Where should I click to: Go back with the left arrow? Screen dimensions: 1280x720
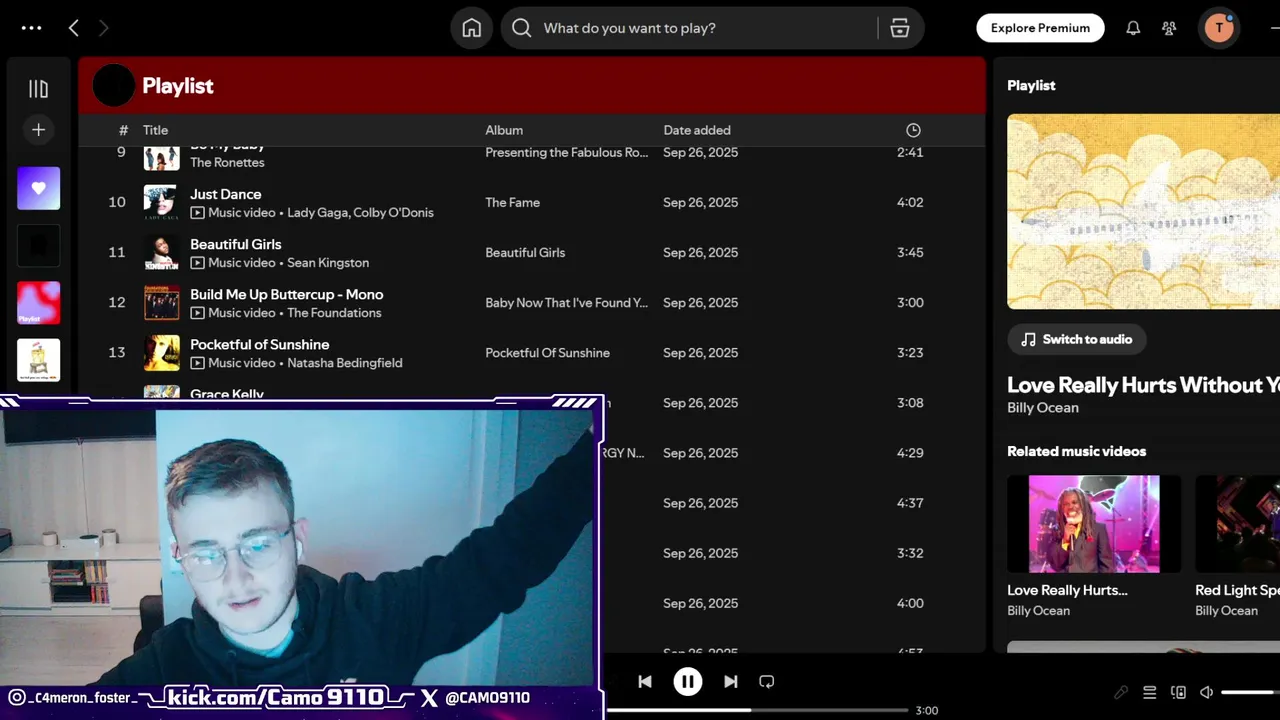click(73, 28)
